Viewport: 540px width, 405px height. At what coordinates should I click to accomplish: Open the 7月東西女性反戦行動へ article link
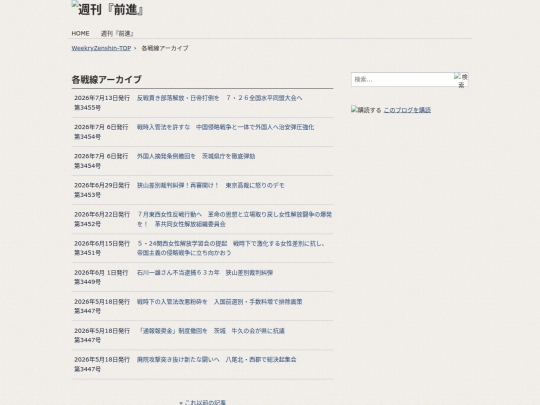click(234, 219)
